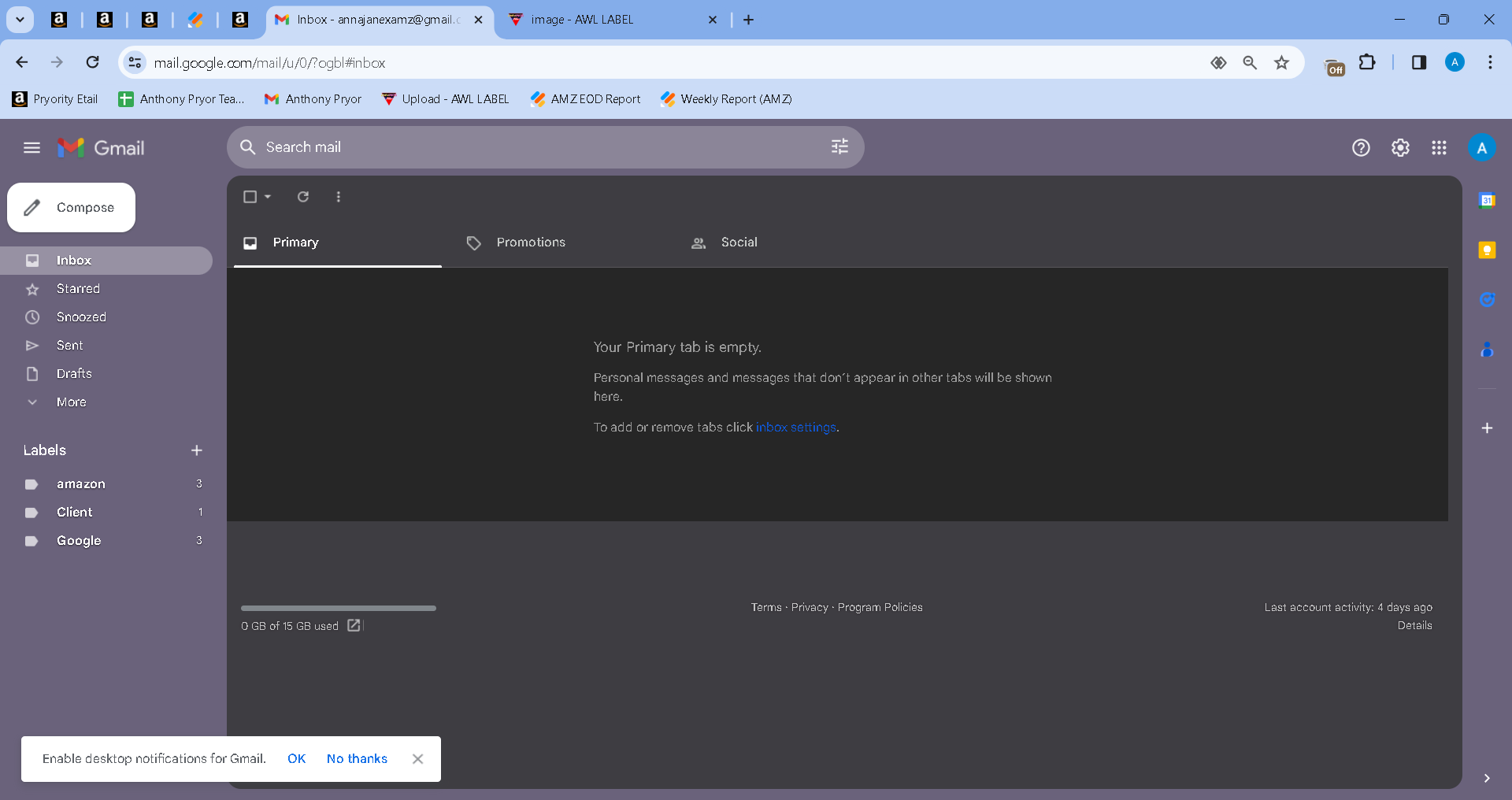Refresh the inbox message list
This screenshot has height=800, width=1512.
coord(303,197)
